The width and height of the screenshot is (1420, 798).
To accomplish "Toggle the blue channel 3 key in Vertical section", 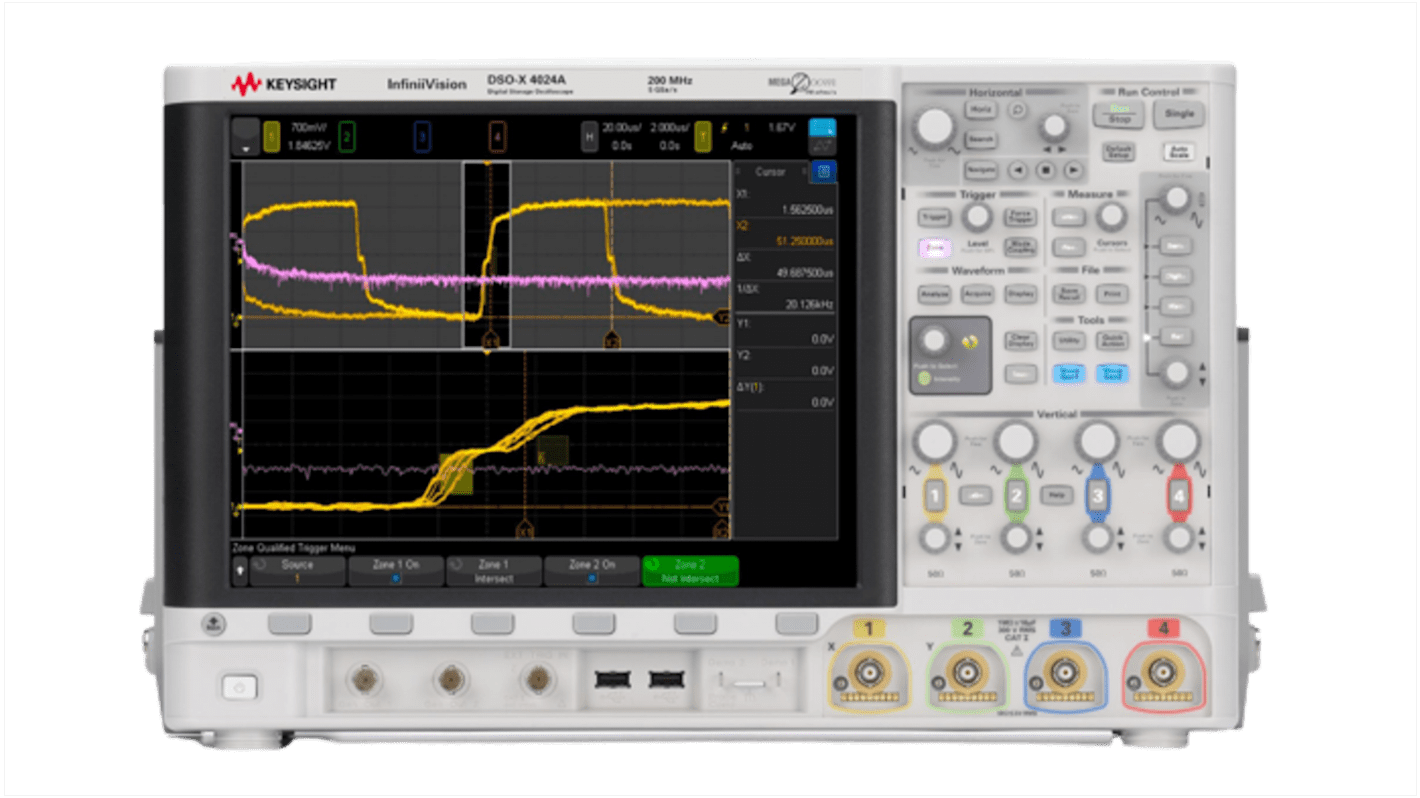I will click(x=1098, y=495).
